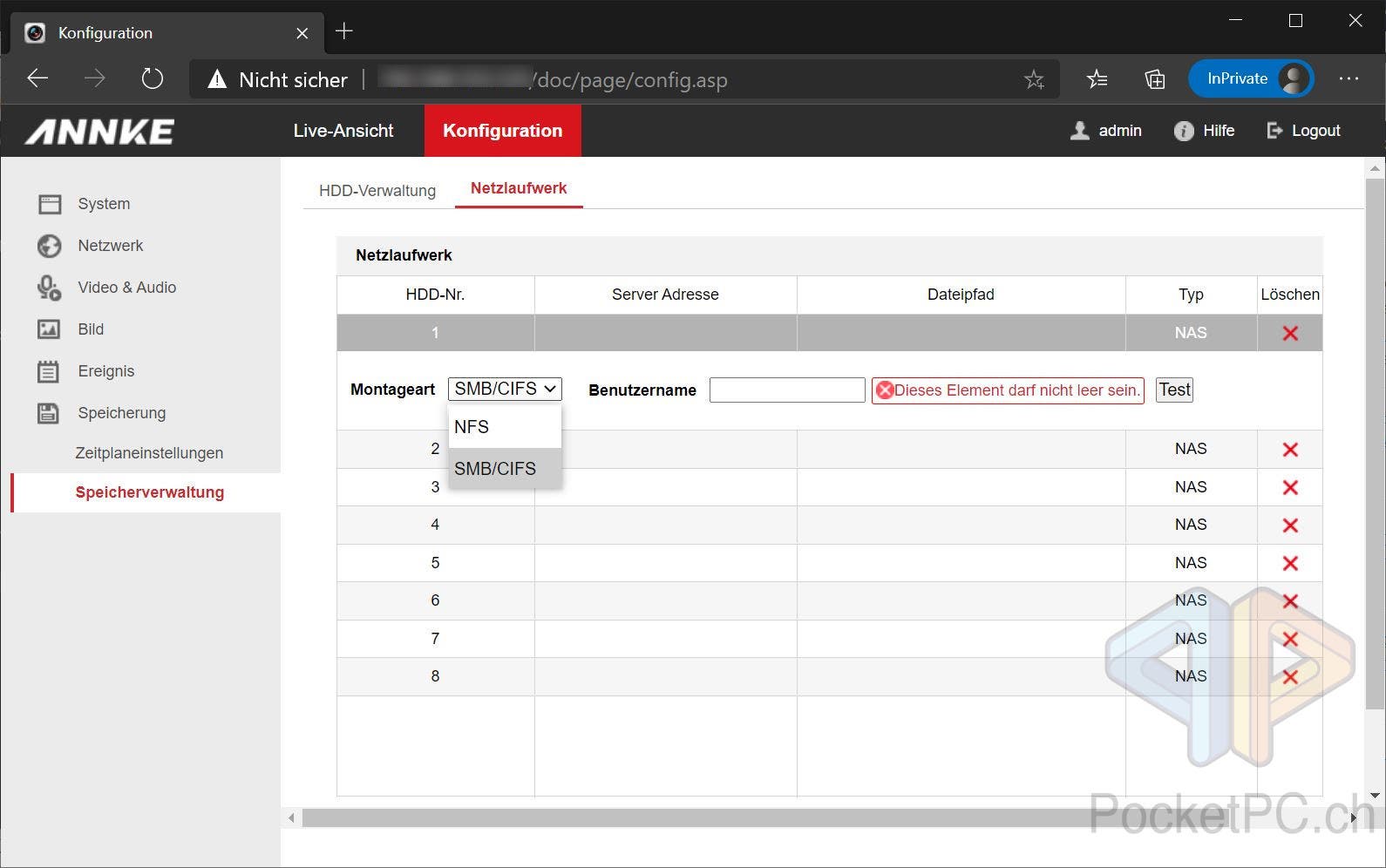Viewport: 1386px width, 868px height.
Task: Open the Netzwerk globe icon
Action: coord(49,246)
